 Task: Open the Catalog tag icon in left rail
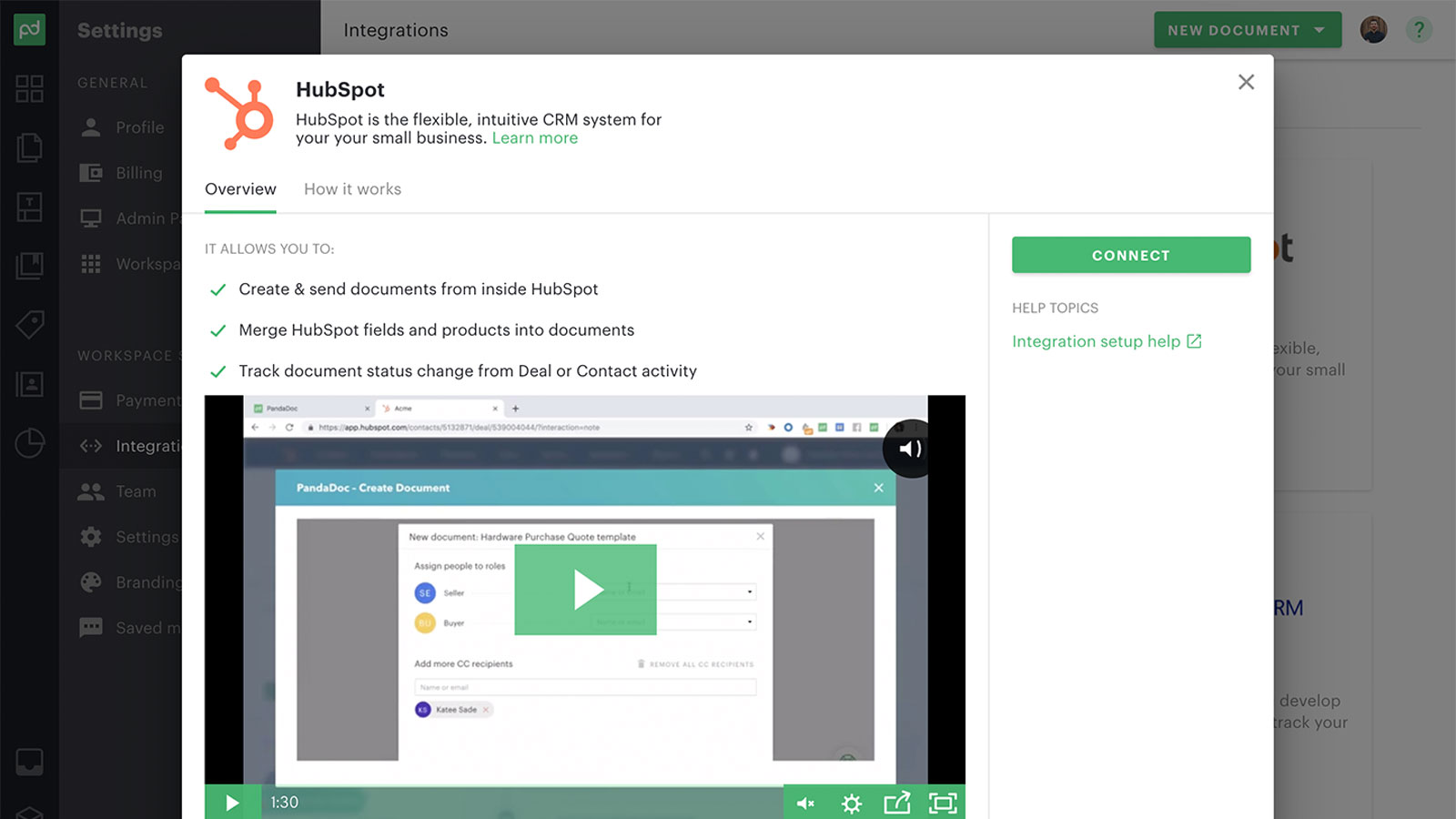pos(29,325)
